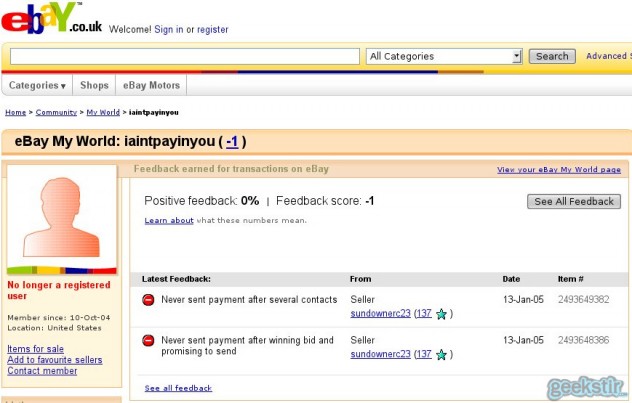Click the 137 score link in the first feedback row

click(x=424, y=314)
